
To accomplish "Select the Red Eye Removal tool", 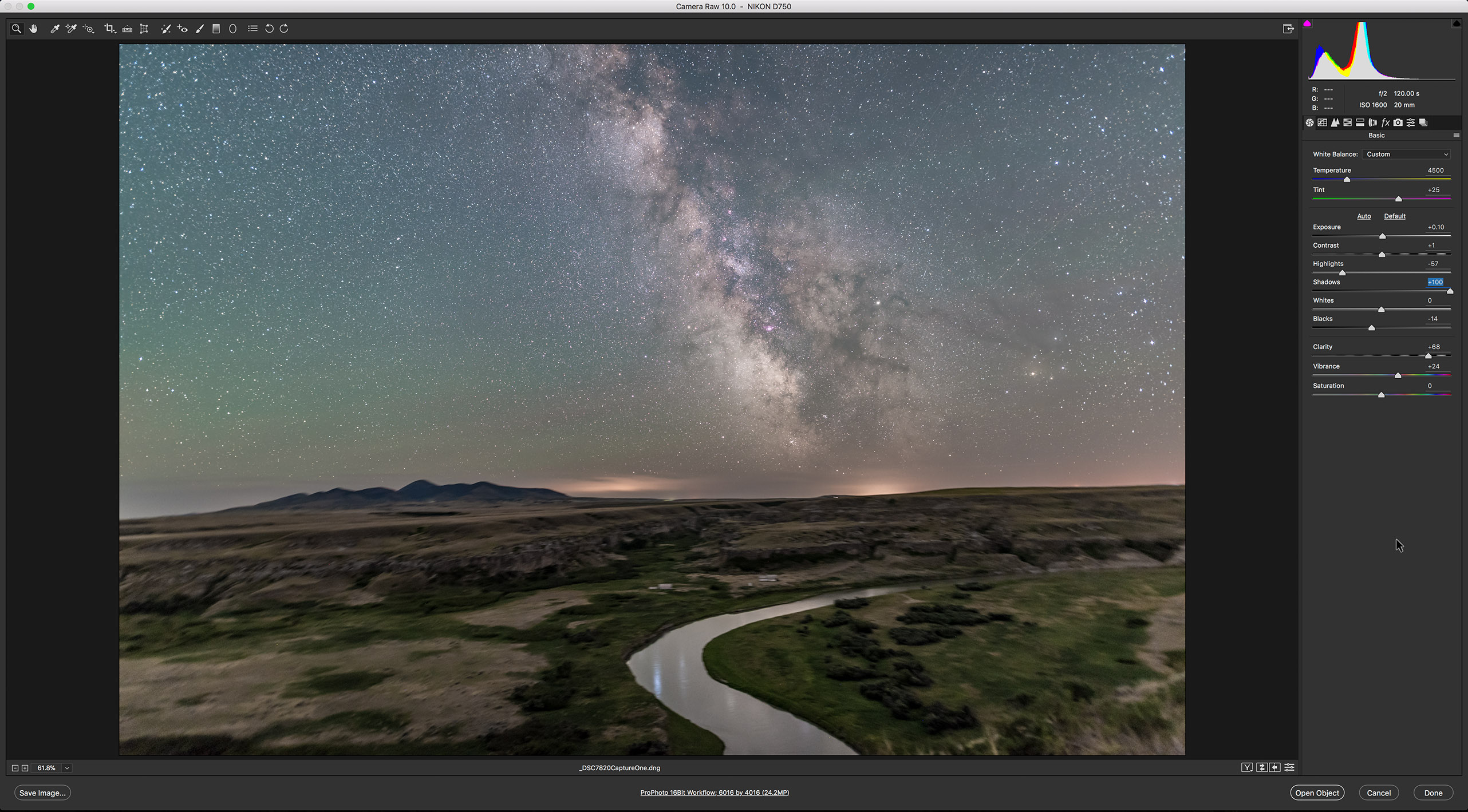I will [x=183, y=29].
